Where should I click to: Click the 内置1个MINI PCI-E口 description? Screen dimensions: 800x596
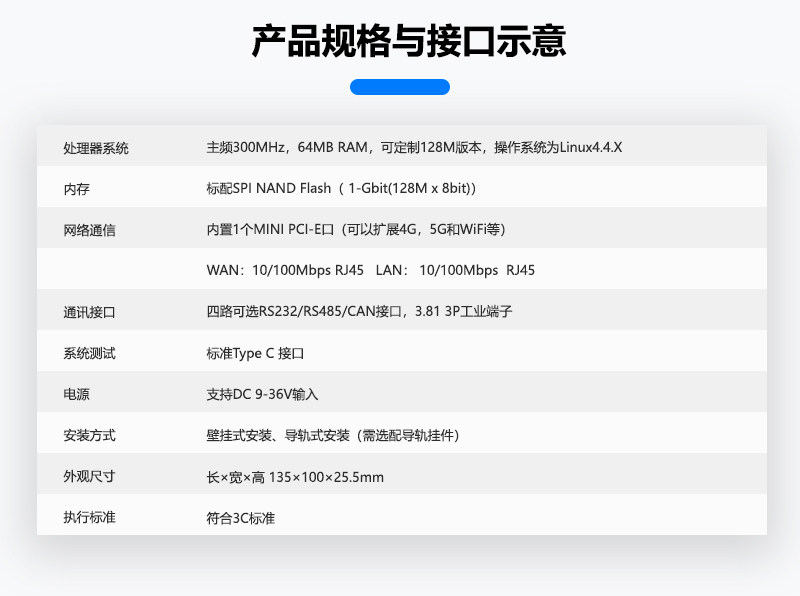(x=355, y=230)
